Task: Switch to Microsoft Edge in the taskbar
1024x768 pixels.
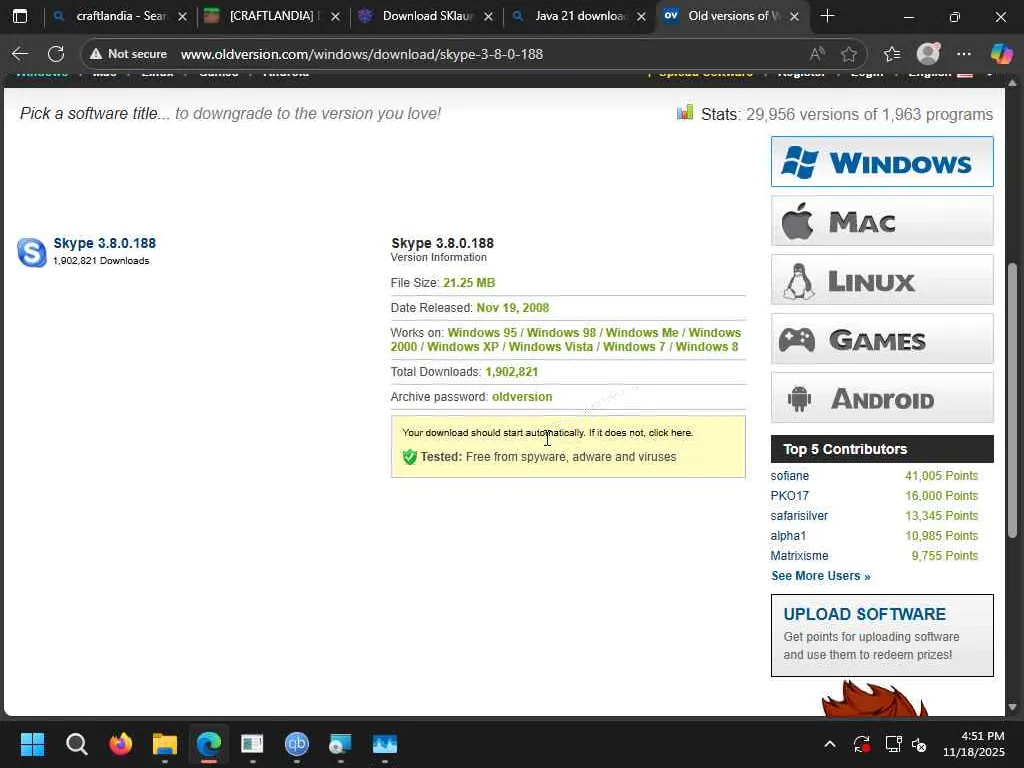Action: (209, 744)
